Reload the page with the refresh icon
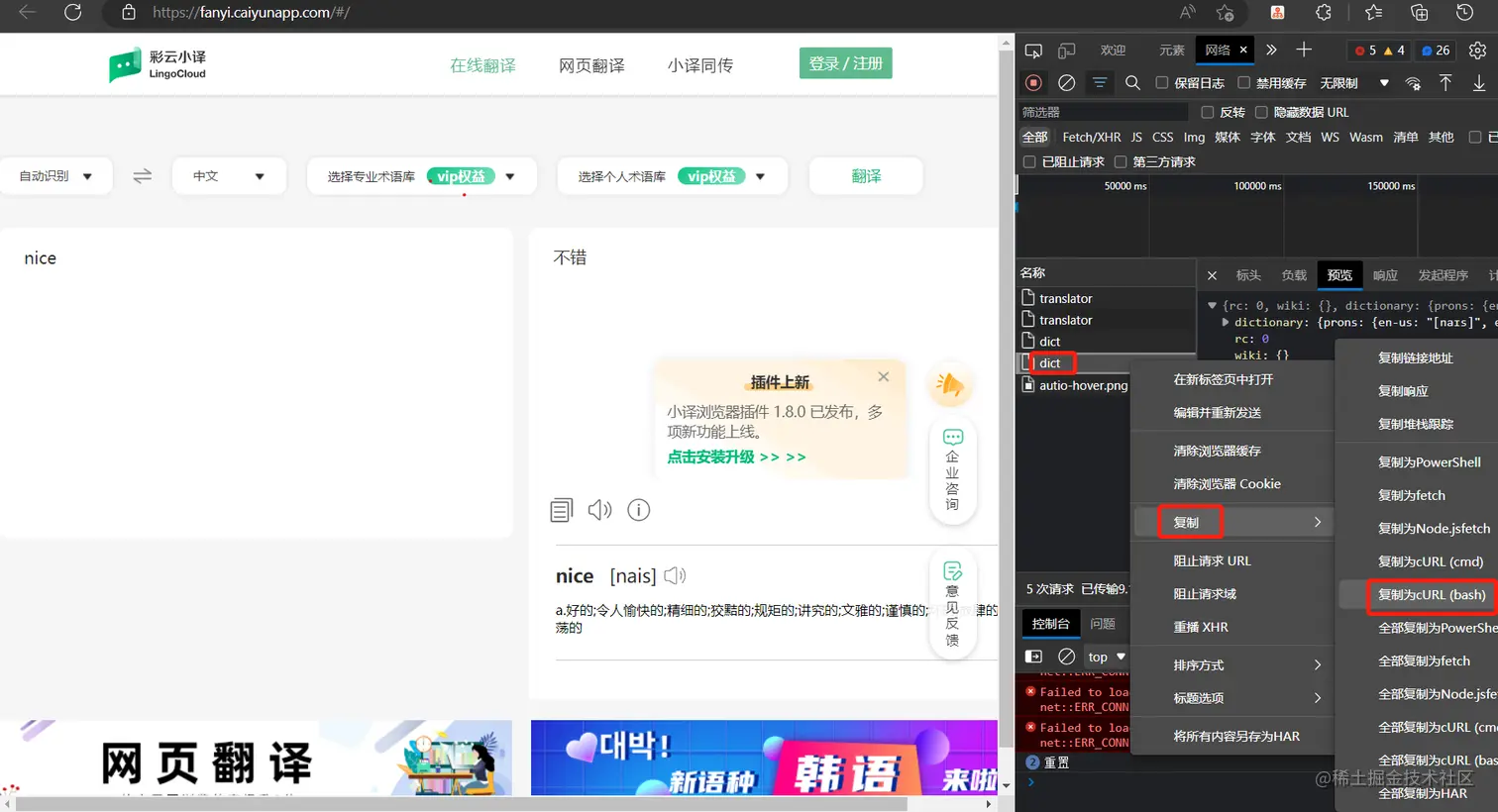 72,13
